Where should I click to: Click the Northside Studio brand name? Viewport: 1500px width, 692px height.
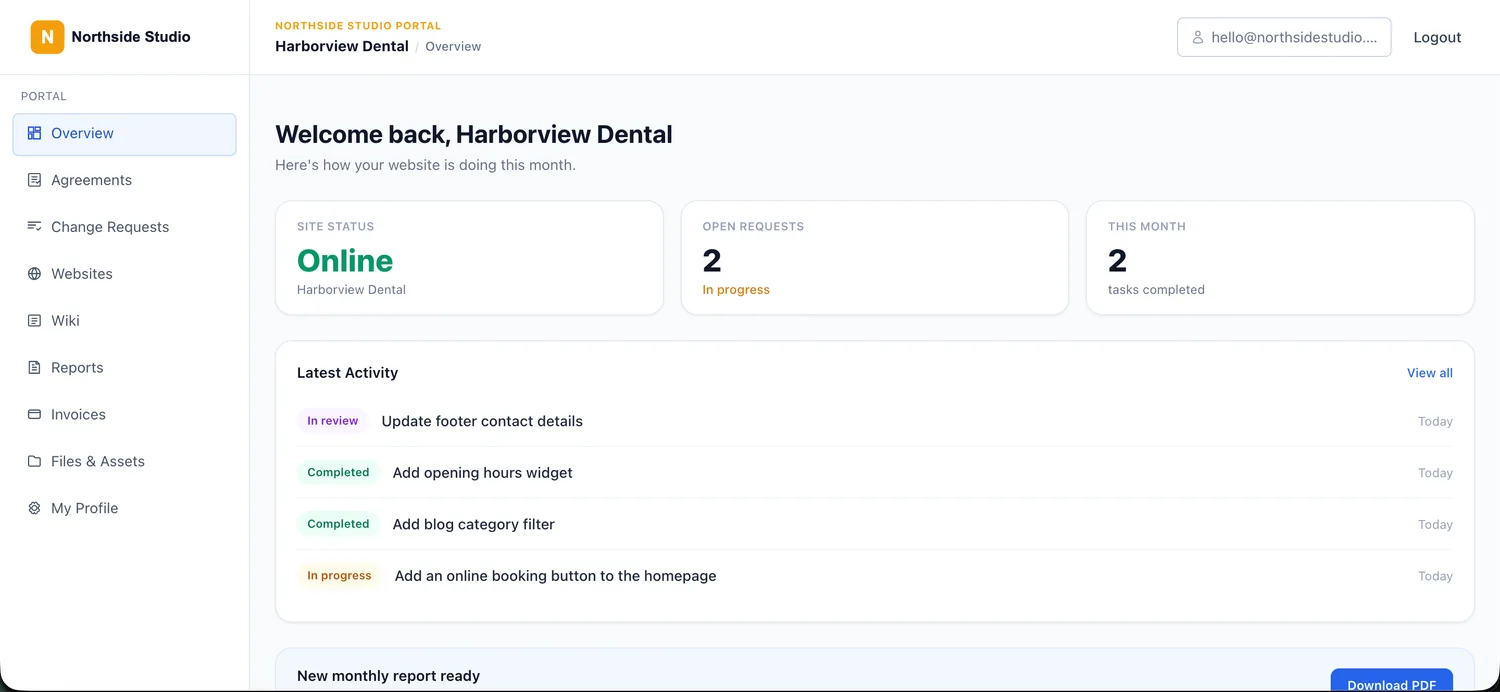[131, 37]
